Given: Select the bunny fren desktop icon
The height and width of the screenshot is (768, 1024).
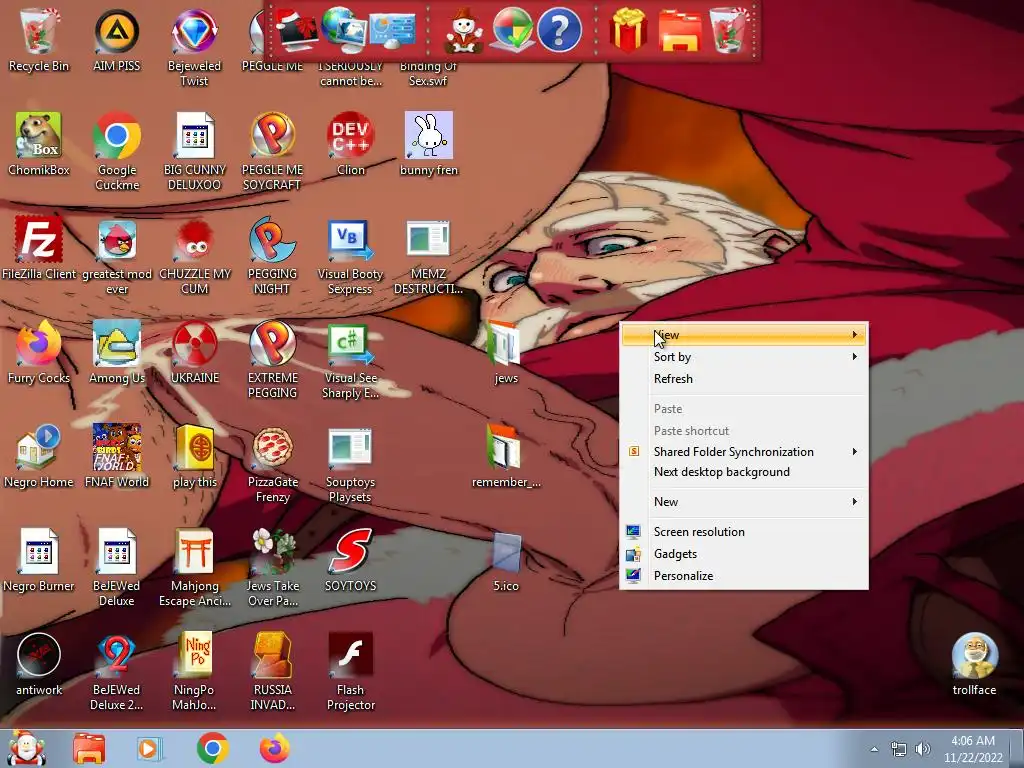Looking at the screenshot, I should pos(428,145).
